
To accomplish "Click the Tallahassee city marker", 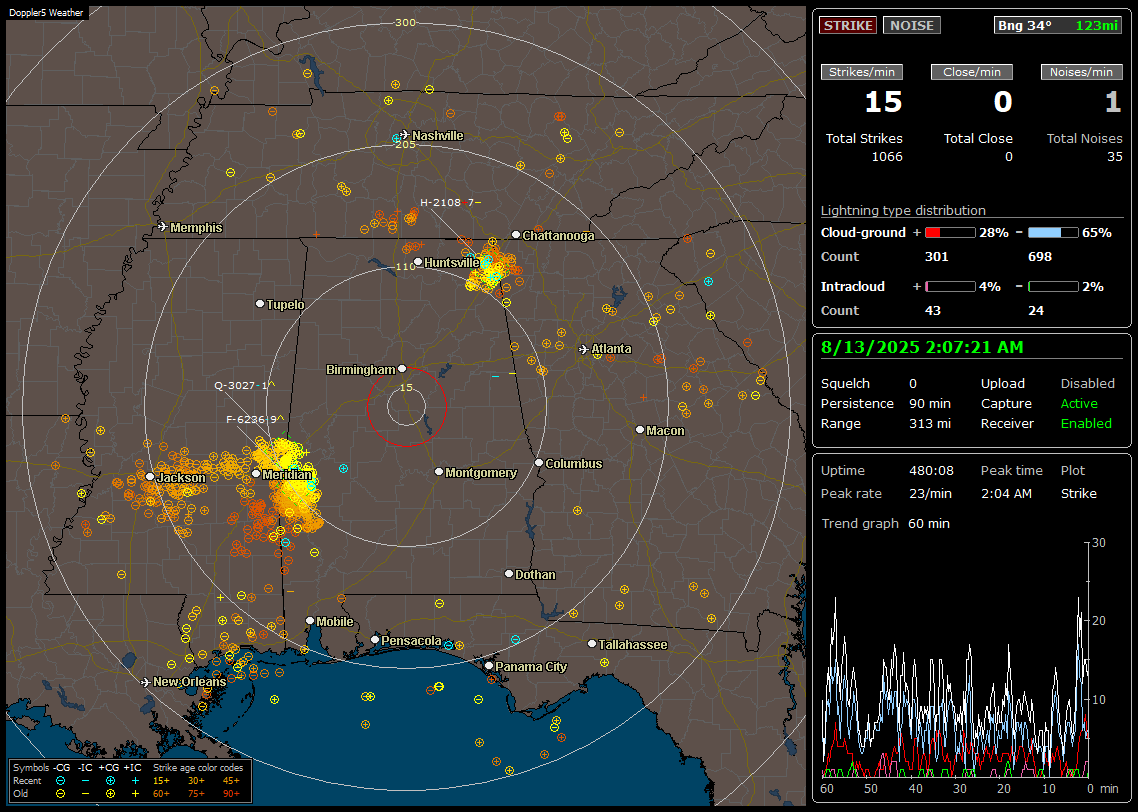I will coord(592,644).
